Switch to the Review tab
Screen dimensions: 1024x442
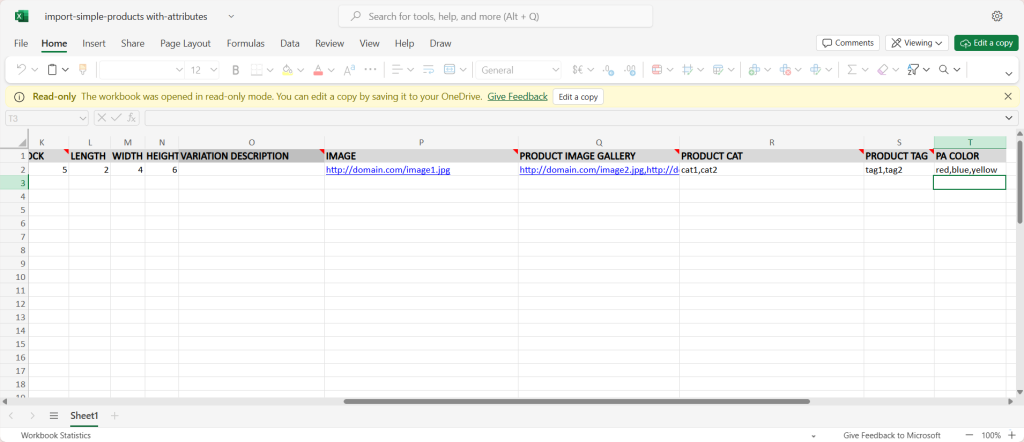point(329,43)
